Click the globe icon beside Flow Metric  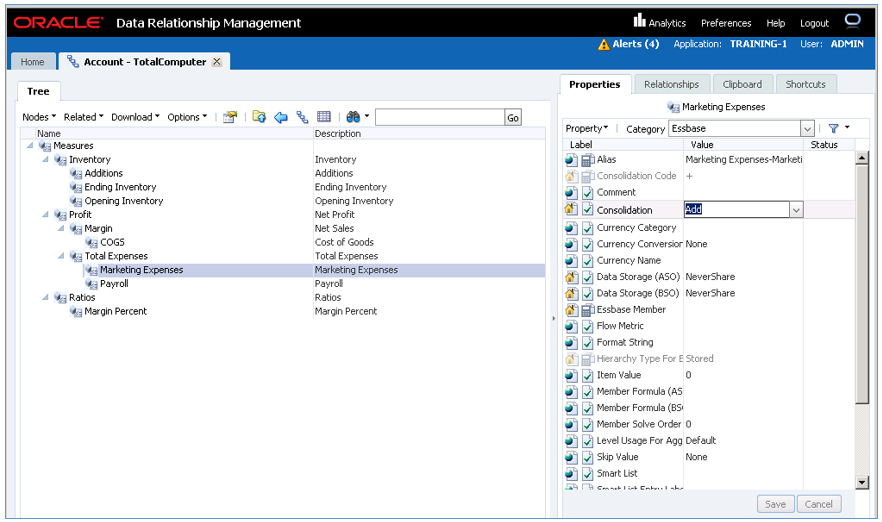coord(571,326)
